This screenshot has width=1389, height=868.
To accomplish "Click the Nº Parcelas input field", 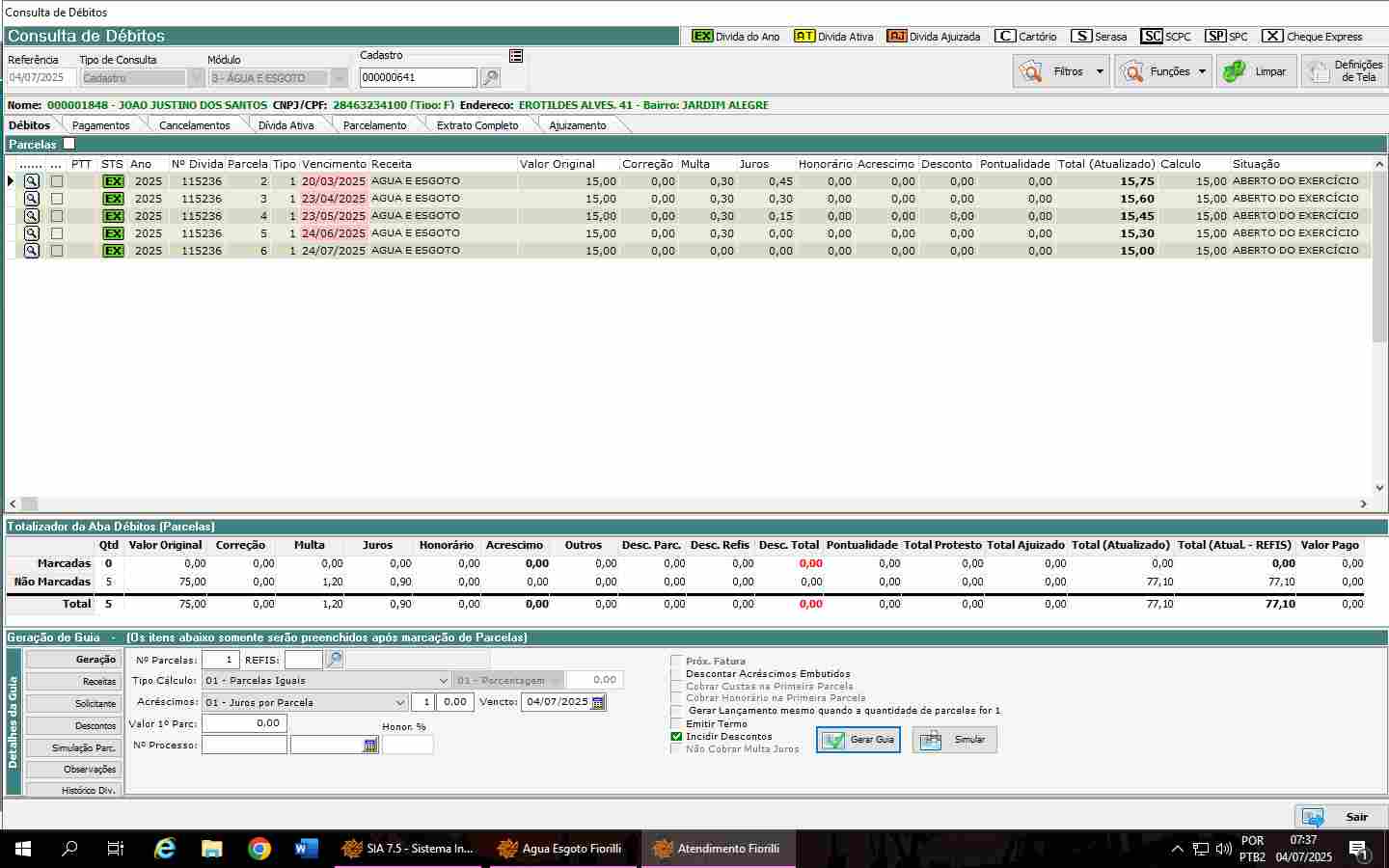I will pos(220,660).
